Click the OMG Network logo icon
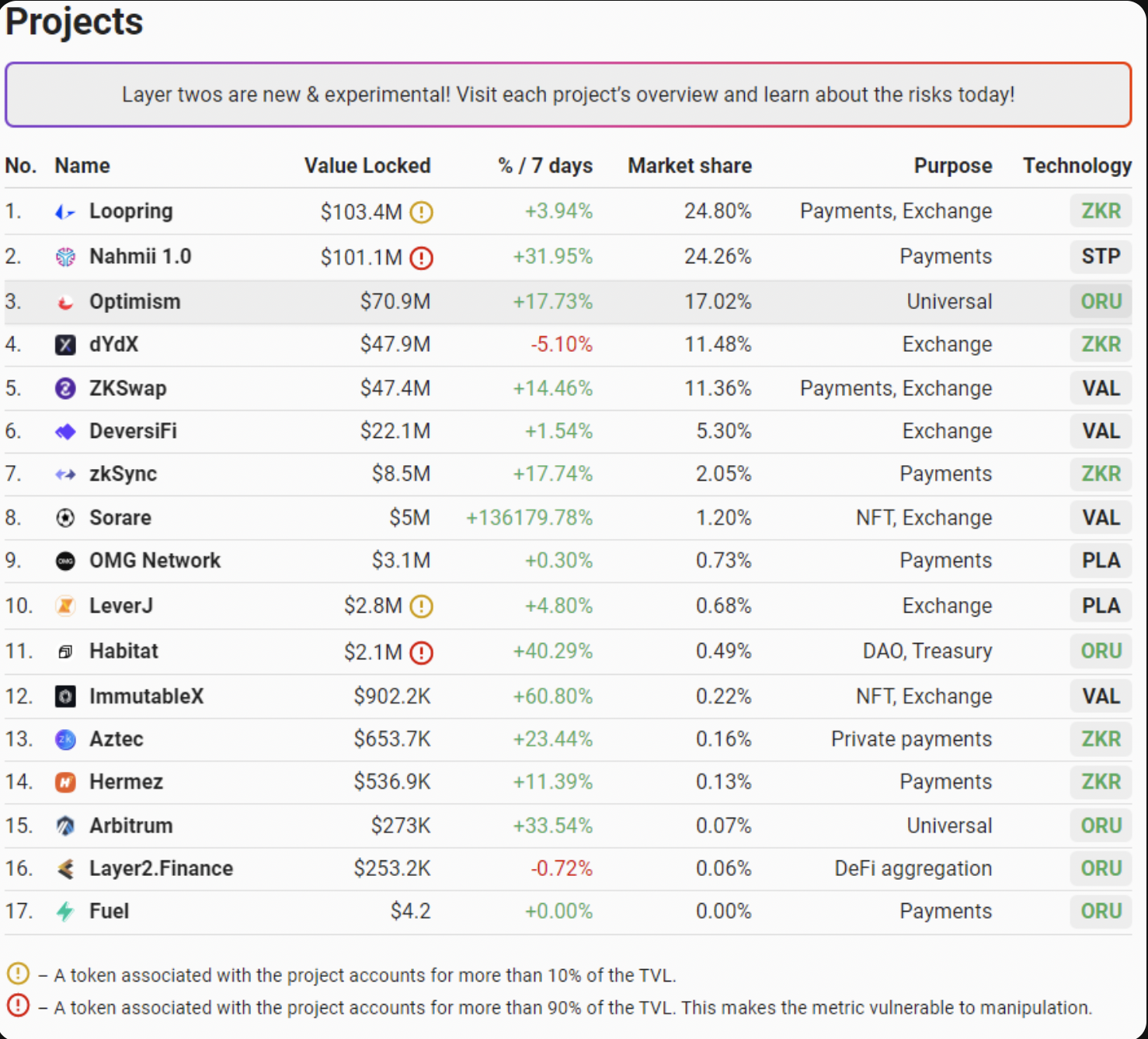The width and height of the screenshot is (1148, 1039). pos(65,561)
